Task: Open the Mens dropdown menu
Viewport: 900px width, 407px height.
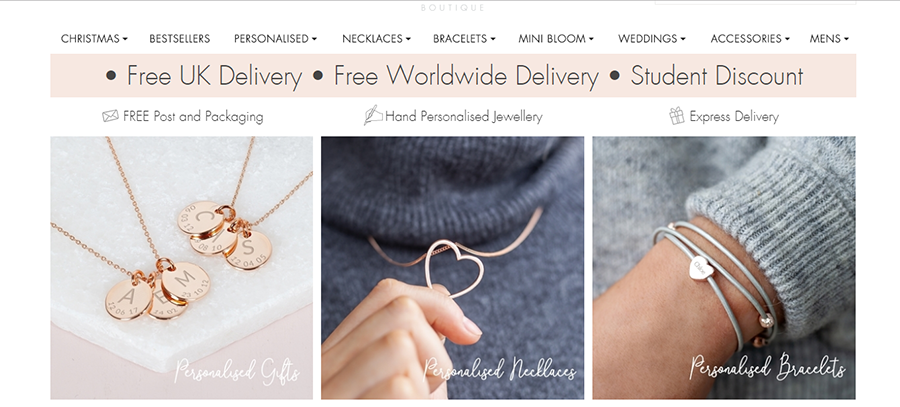Action: (x=829, y=38)
